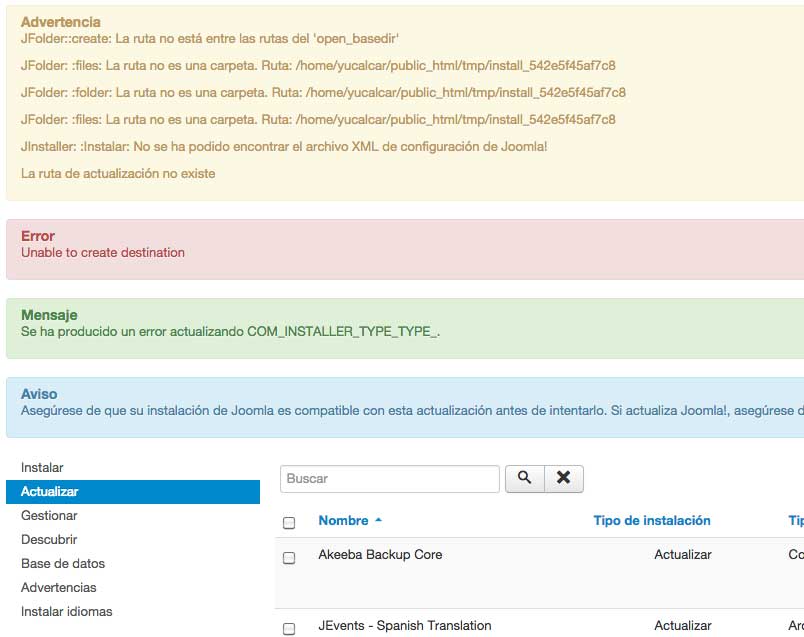Click JEvents - Spanish Translation row text
The image size is (804, 637).
[405, 626]
